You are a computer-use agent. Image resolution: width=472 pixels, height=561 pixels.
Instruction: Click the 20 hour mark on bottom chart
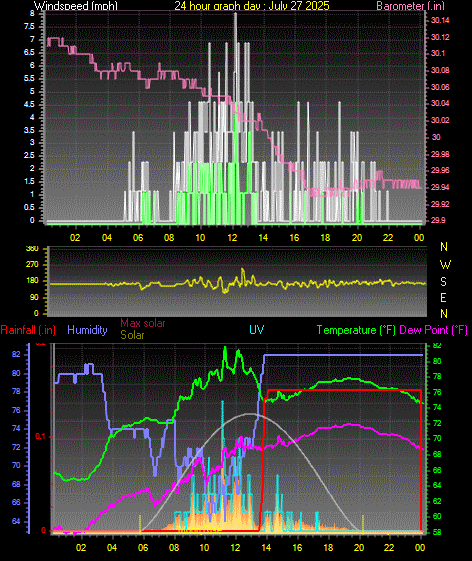[359, 547]
